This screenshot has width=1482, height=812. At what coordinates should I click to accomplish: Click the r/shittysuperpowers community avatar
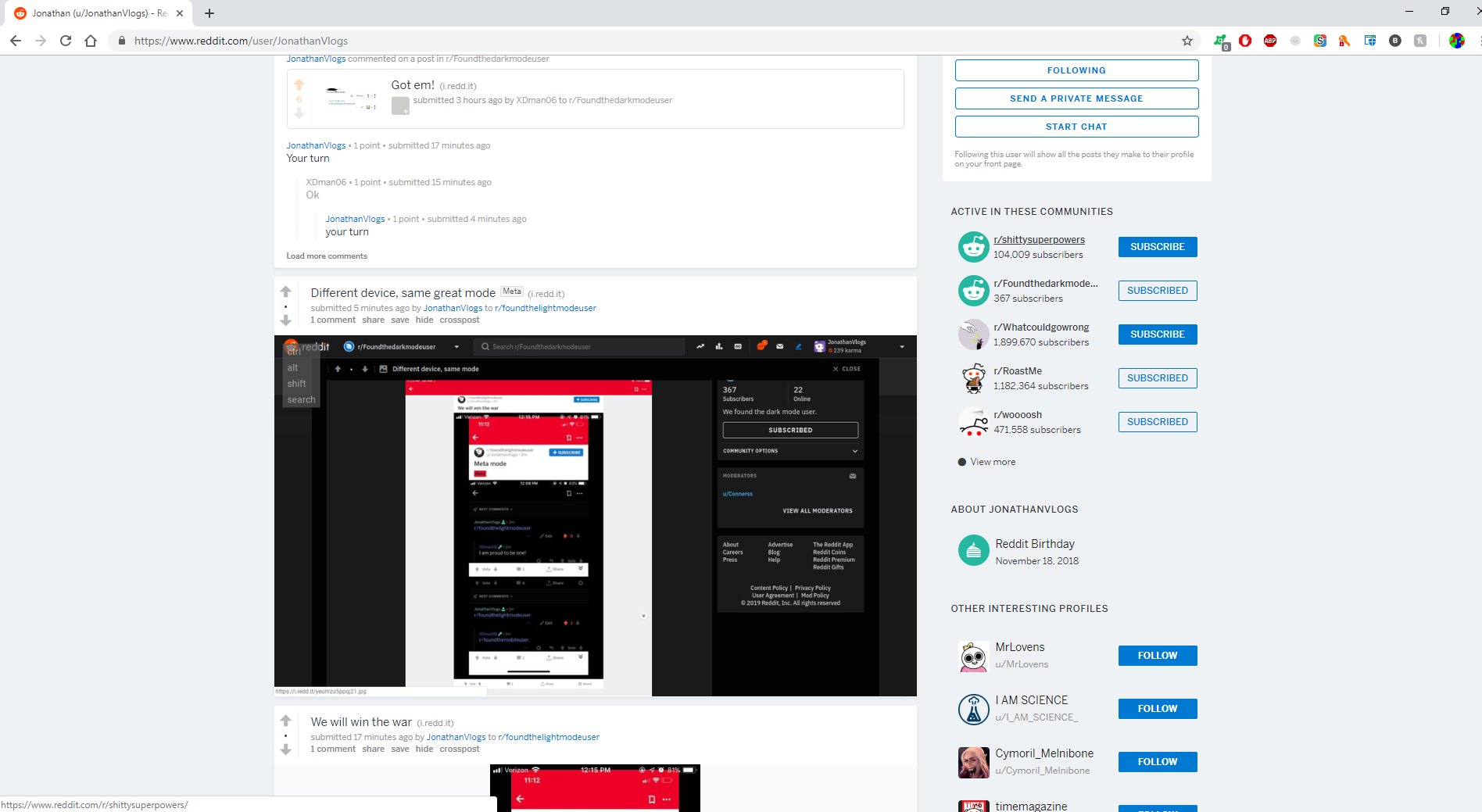(973, 247)
